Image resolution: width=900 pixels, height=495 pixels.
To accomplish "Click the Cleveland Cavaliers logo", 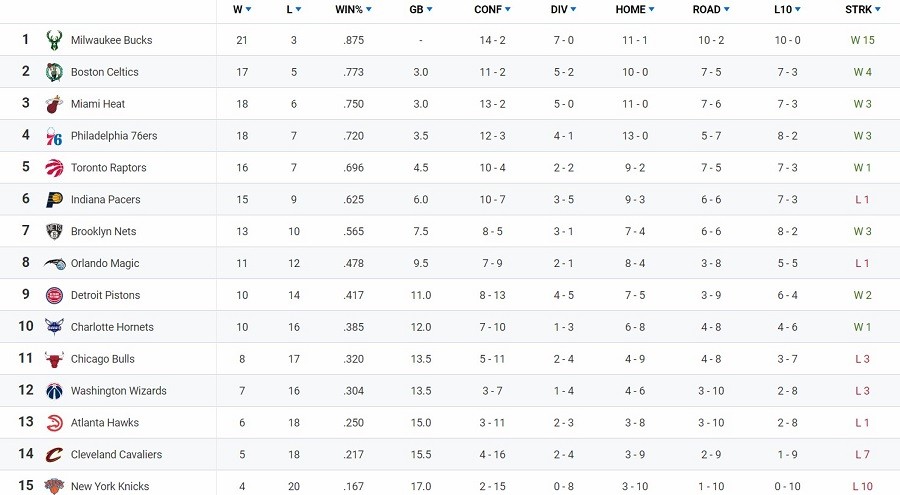I will pos(54,455).
